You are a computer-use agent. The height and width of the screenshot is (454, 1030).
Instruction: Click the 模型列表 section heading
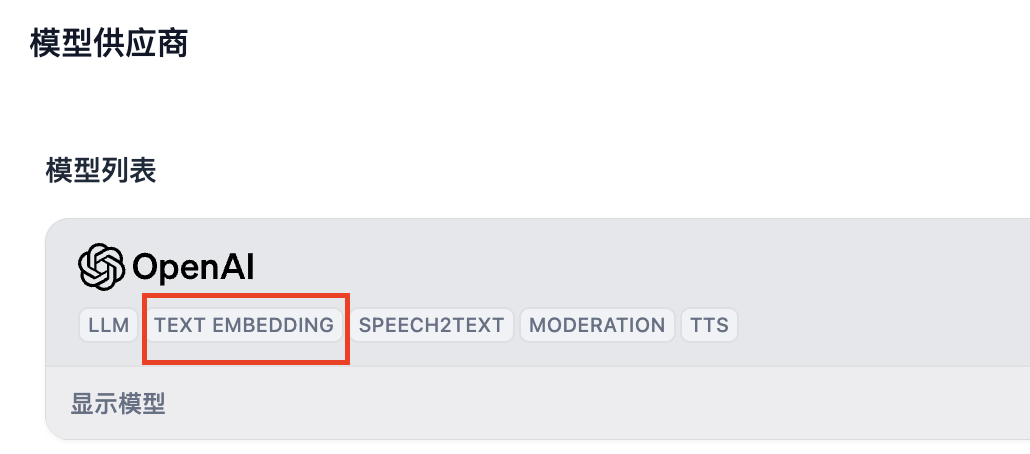pyautogui.click(x=101, y=171)
